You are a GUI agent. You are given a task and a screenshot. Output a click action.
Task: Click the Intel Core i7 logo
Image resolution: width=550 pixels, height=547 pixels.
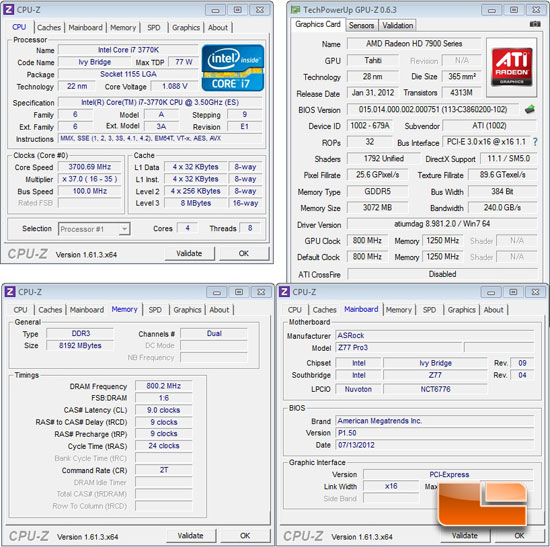click(233, 68)
